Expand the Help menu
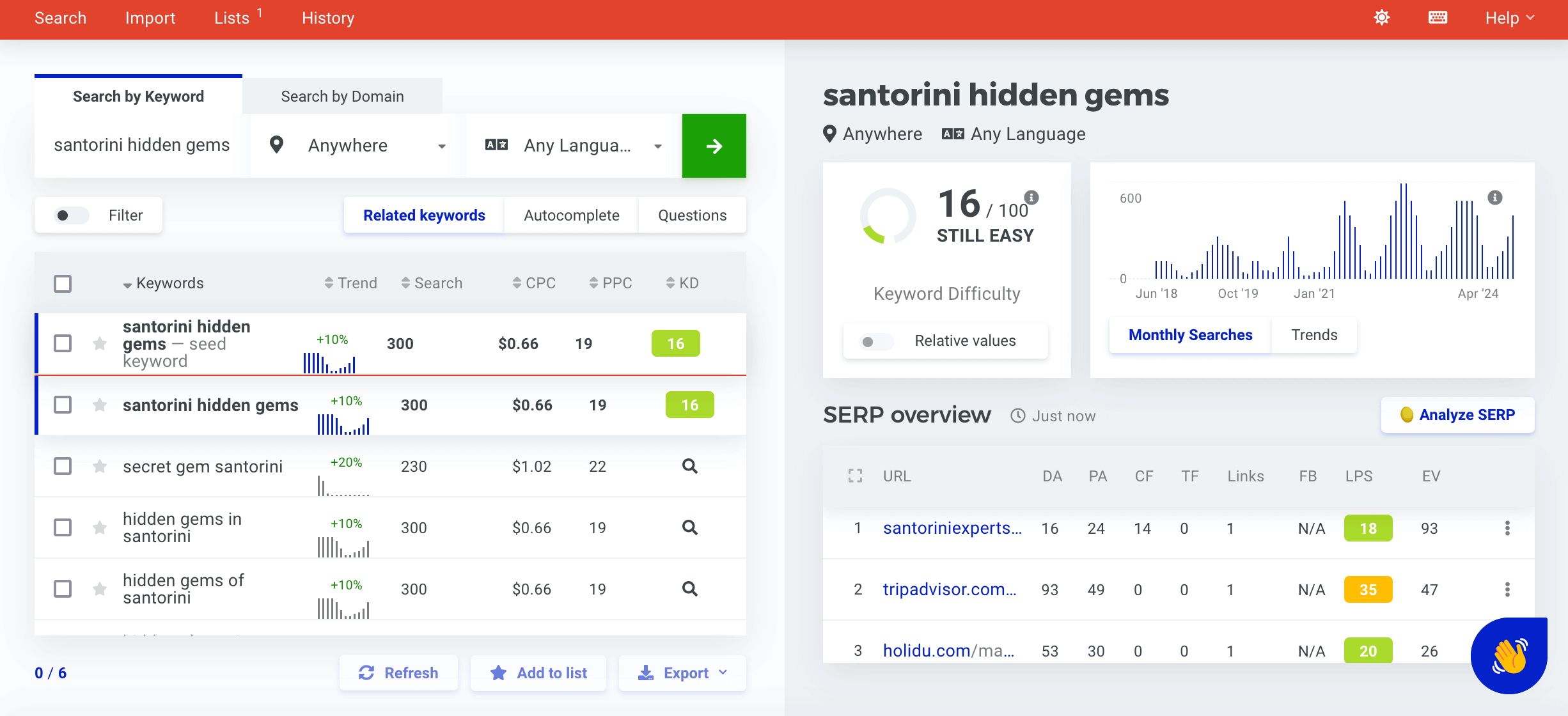The width and height of the screenshot is (1568, 716). [x=1509, y=18]
